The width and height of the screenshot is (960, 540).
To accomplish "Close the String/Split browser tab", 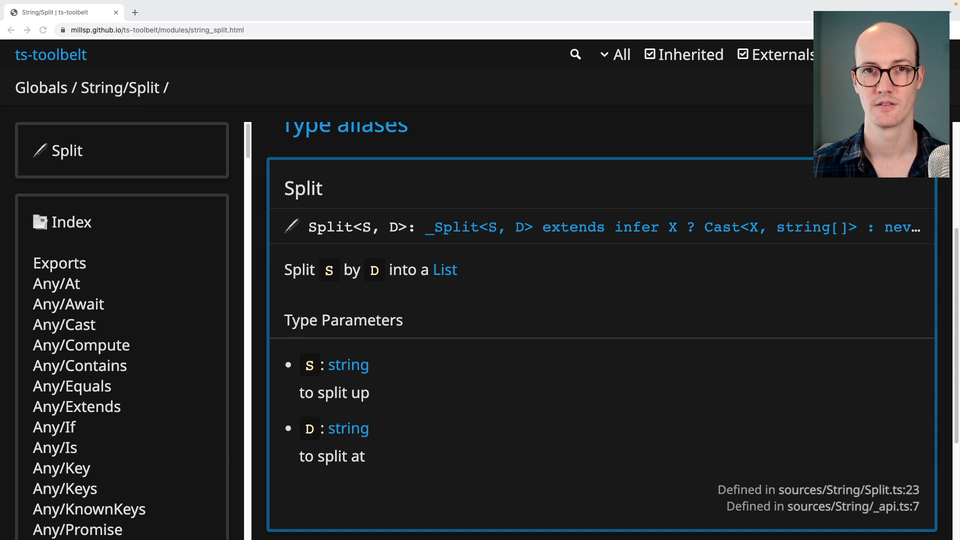I will [115, 12].
